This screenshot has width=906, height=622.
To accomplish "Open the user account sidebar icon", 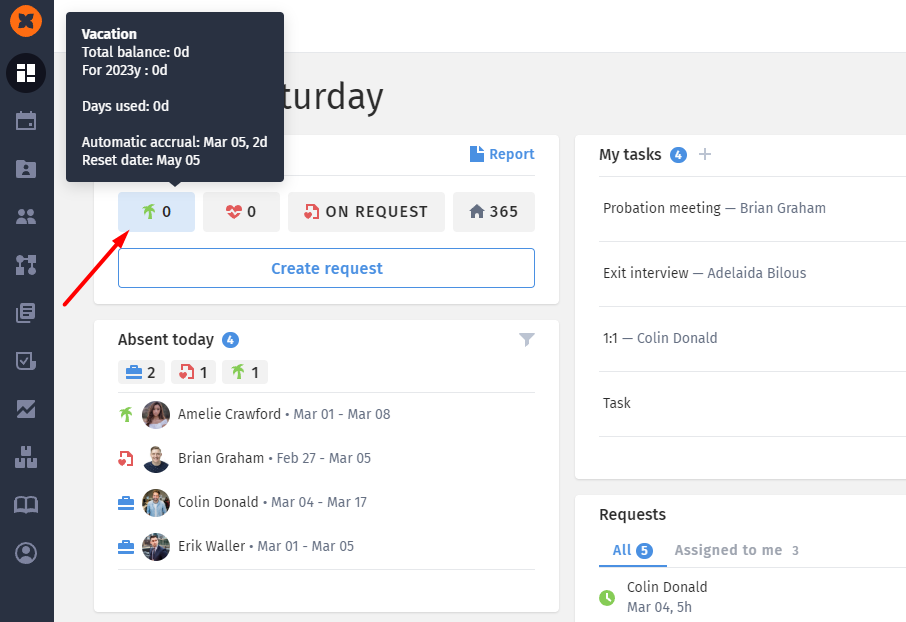I will tap(26, 553).
